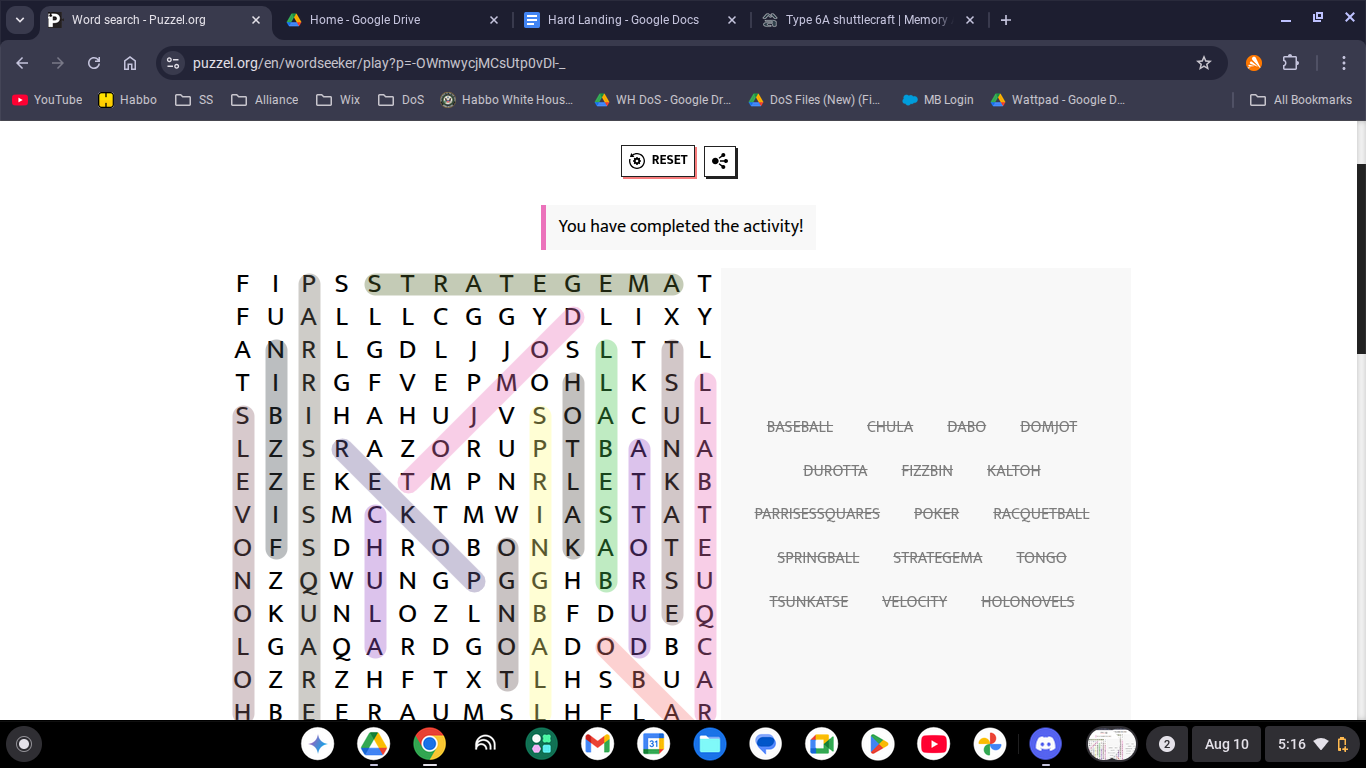Switch to the Hard Landing Google Docs tab

point(623,20)
